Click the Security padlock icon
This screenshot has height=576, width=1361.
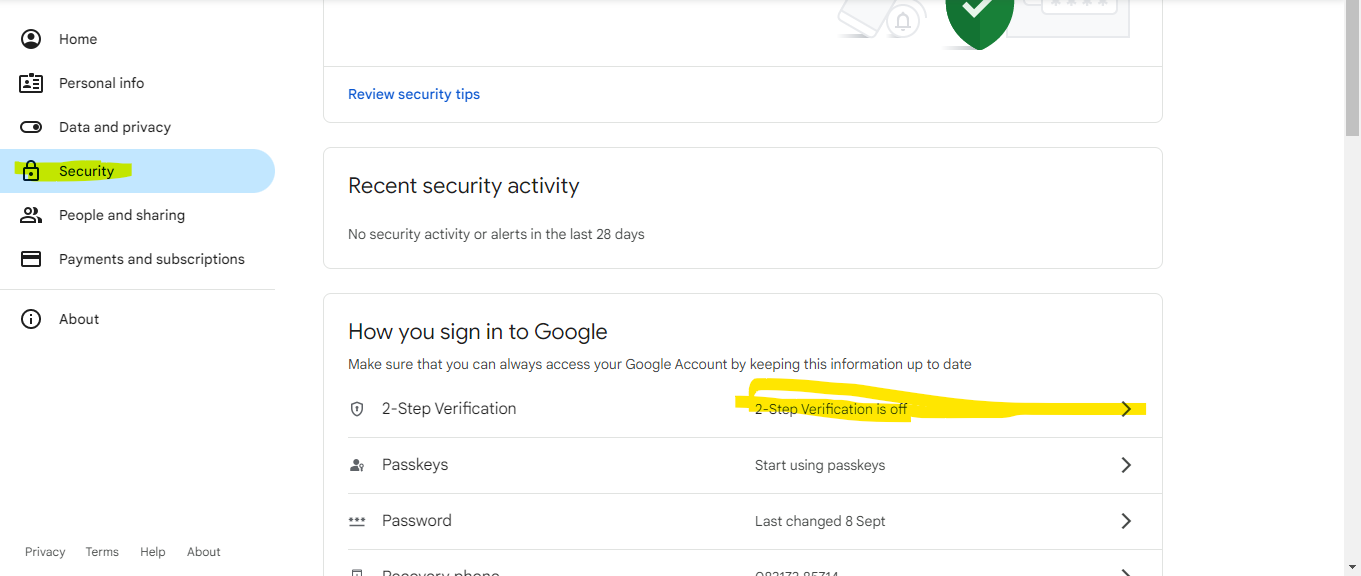(x=31, y=171)
